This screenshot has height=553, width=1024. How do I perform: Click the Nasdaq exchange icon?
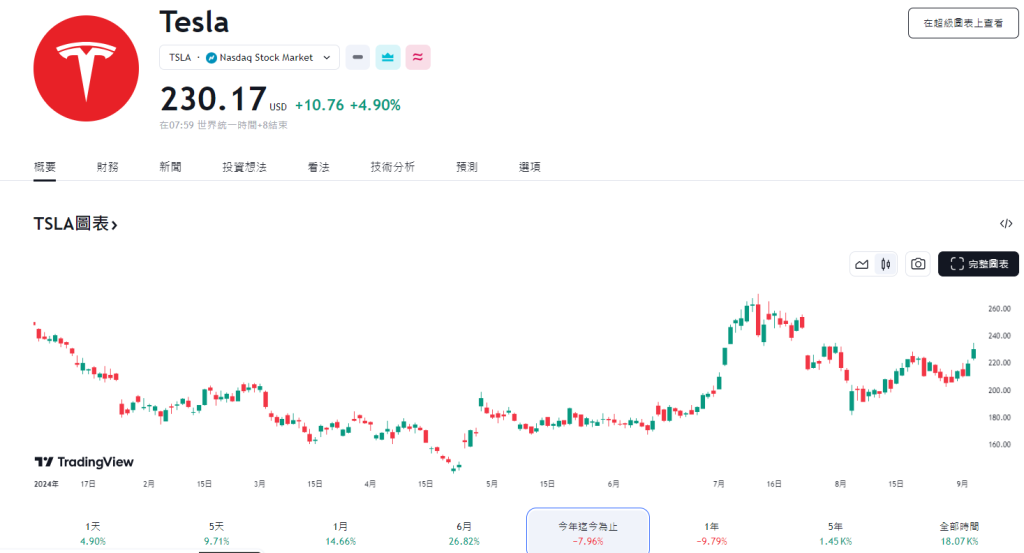click(x=211, y=57)
